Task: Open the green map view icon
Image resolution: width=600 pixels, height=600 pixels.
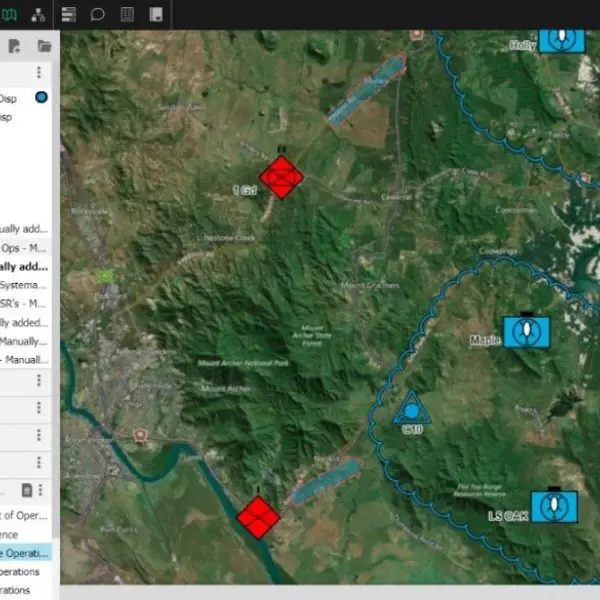Action: [9, 14]
